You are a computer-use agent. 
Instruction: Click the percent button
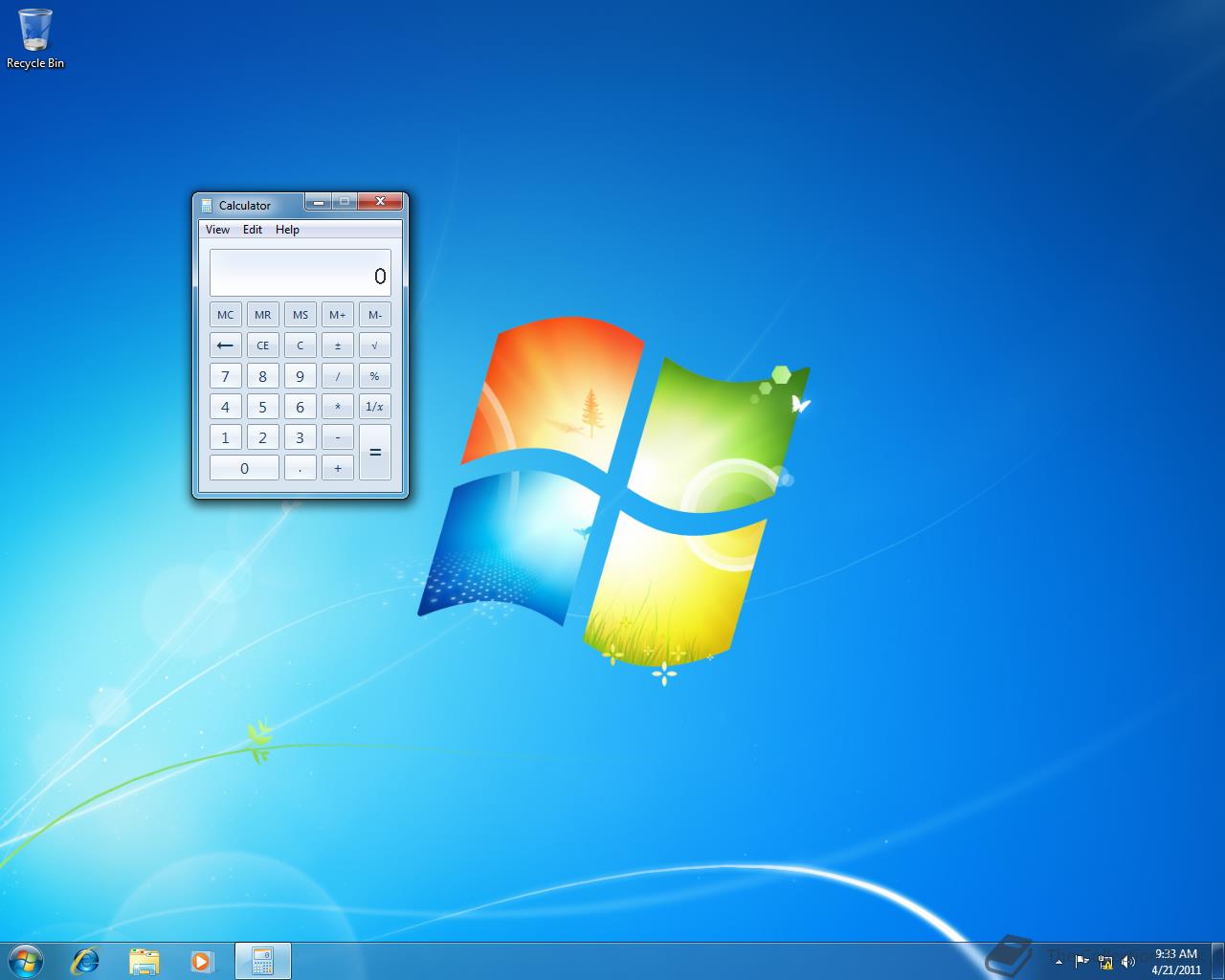click(x=375, y=376)
